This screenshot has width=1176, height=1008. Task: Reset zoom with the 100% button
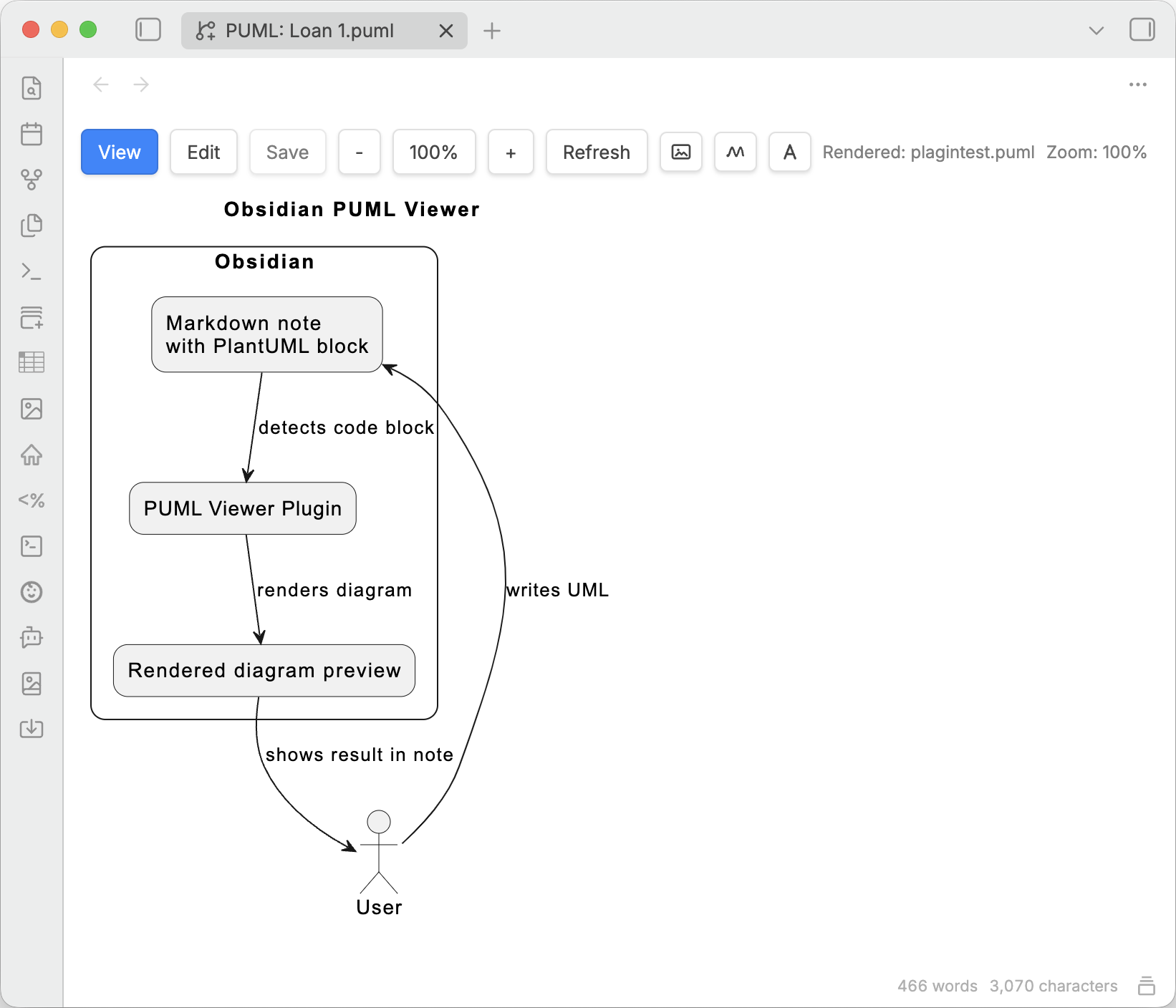coord(434,152)
